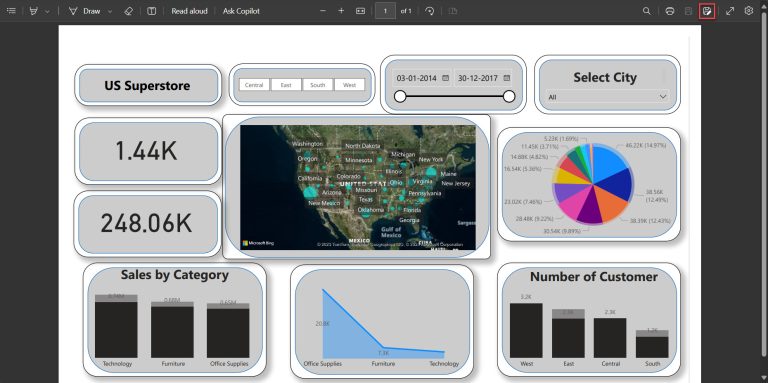Open the Draw pen options dropdown

[x=110, y=11]
